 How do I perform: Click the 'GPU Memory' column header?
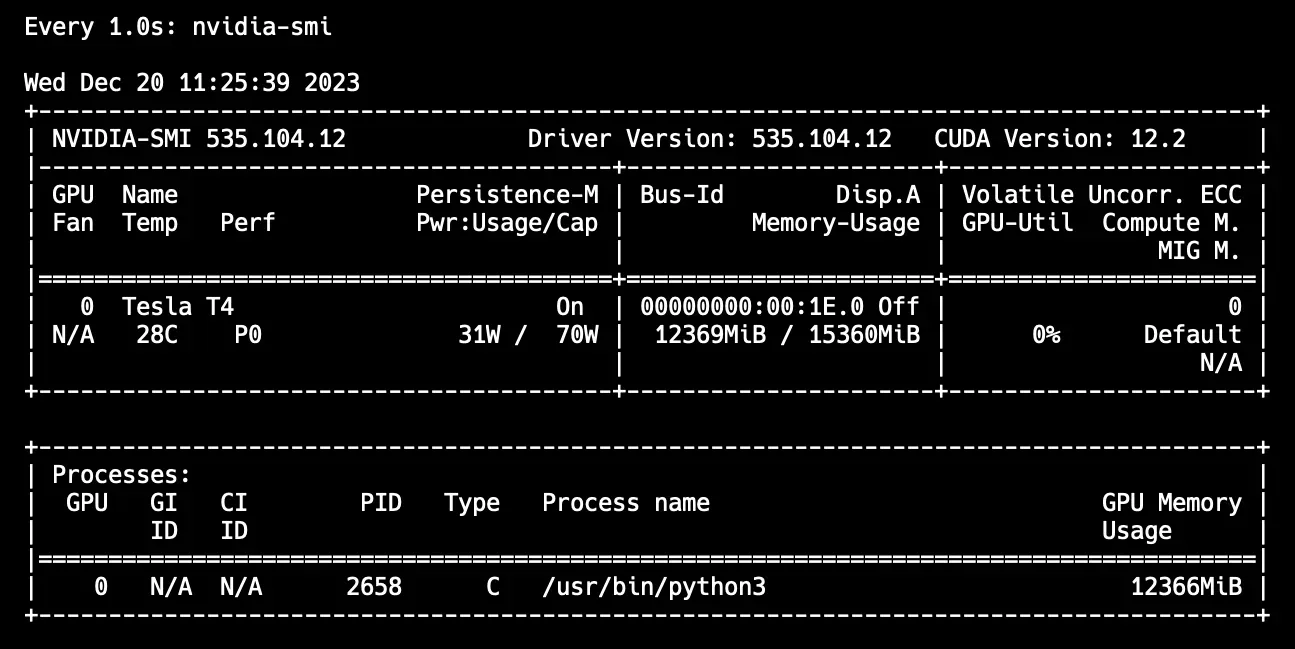1172,503
